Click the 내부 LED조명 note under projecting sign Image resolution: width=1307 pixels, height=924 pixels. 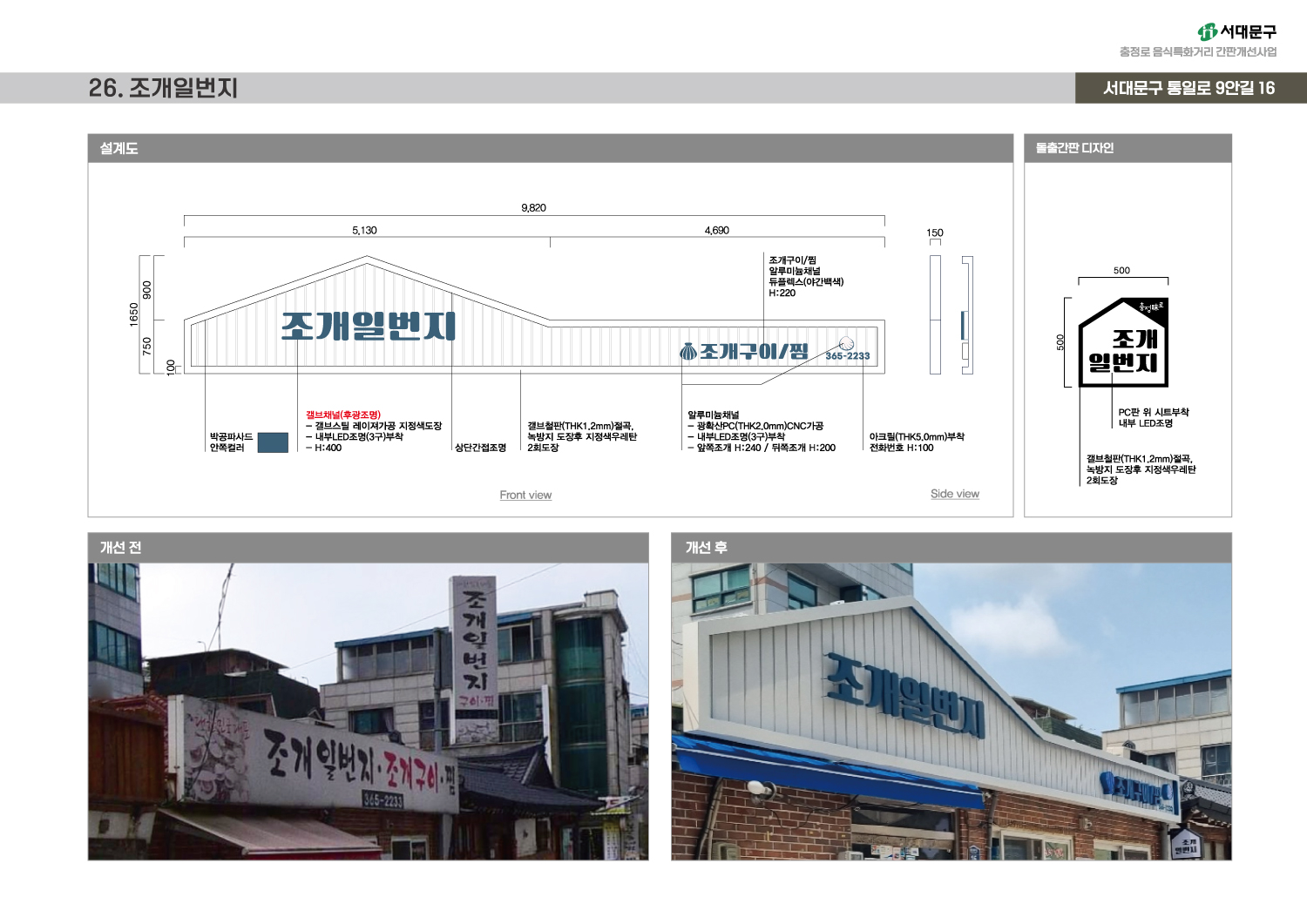1146,424
